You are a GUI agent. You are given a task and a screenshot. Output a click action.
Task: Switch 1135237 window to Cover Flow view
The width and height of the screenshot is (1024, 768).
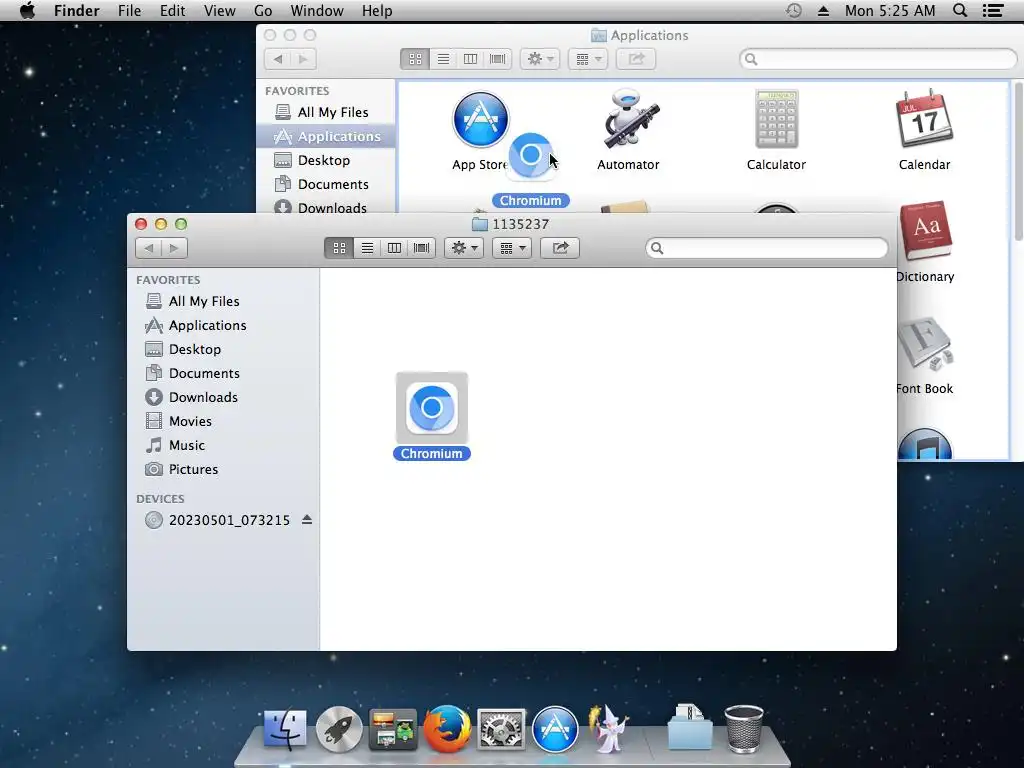[x=422, y=248]
